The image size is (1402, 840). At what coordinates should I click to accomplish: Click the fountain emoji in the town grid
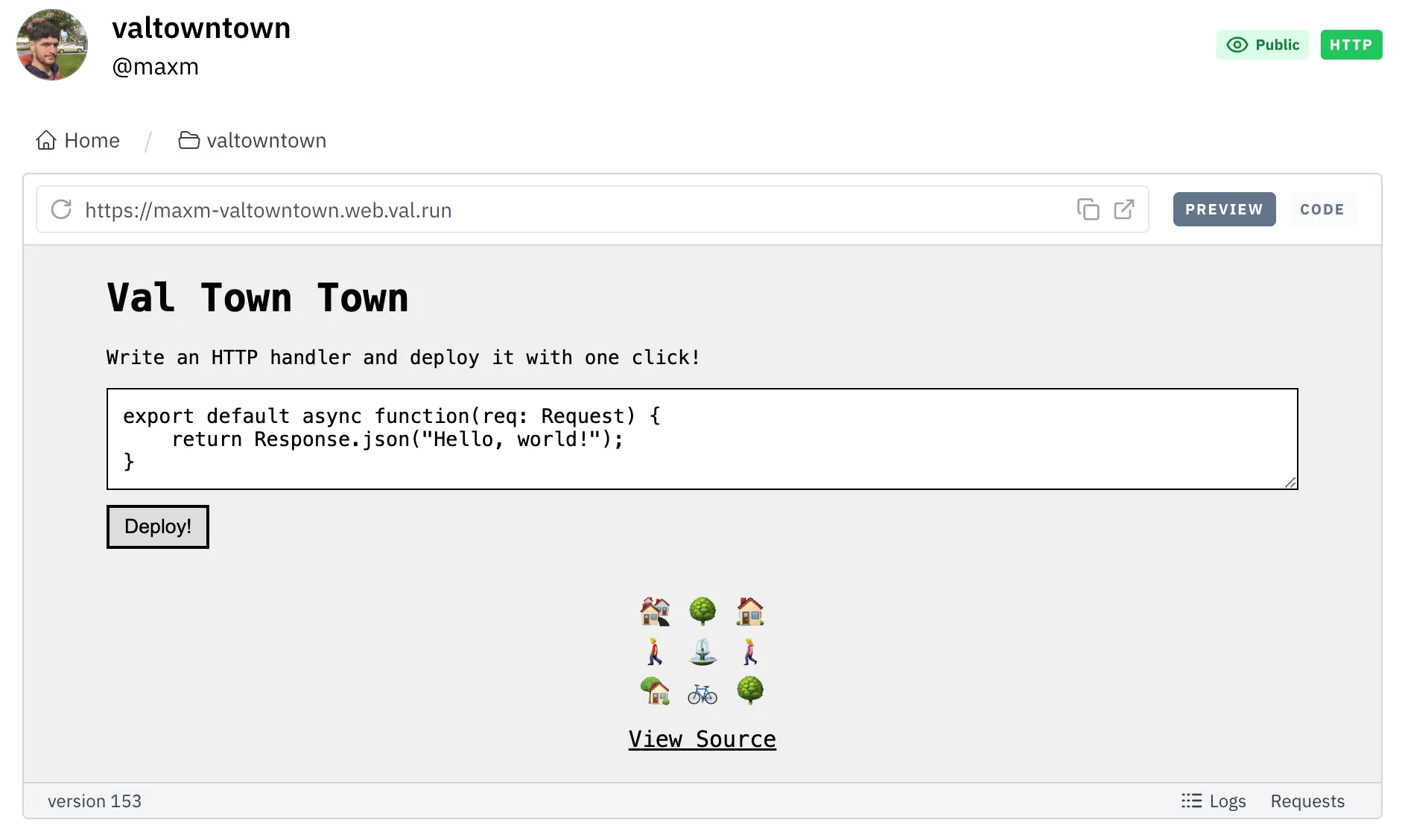(x=702, y=652)
